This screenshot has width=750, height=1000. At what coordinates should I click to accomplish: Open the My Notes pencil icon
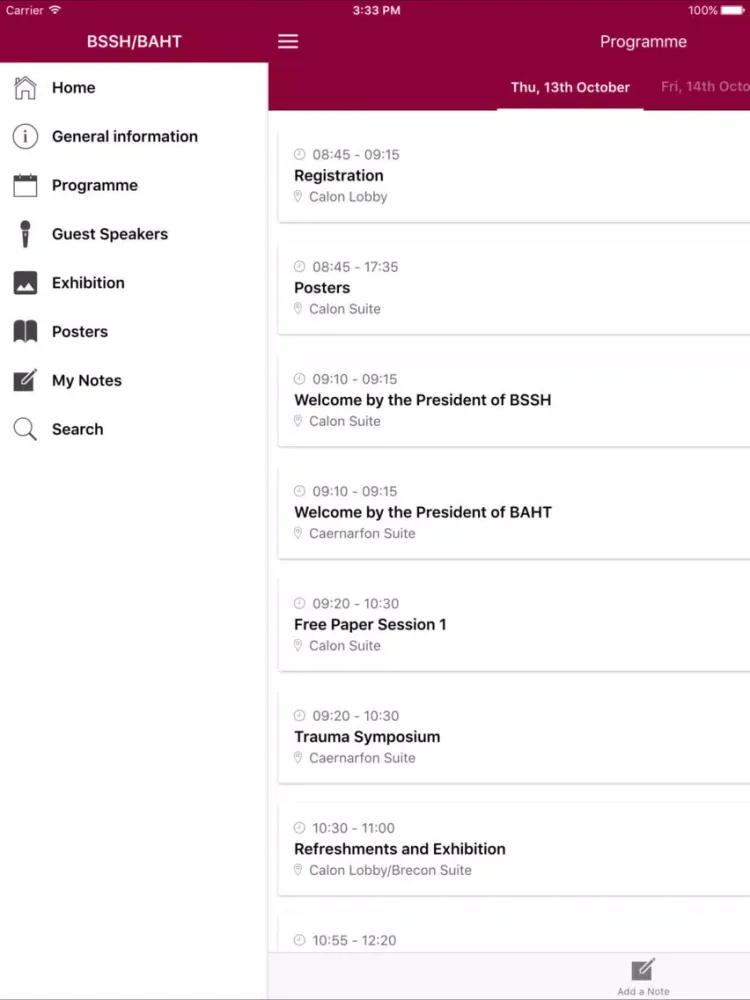click(25, 380)
